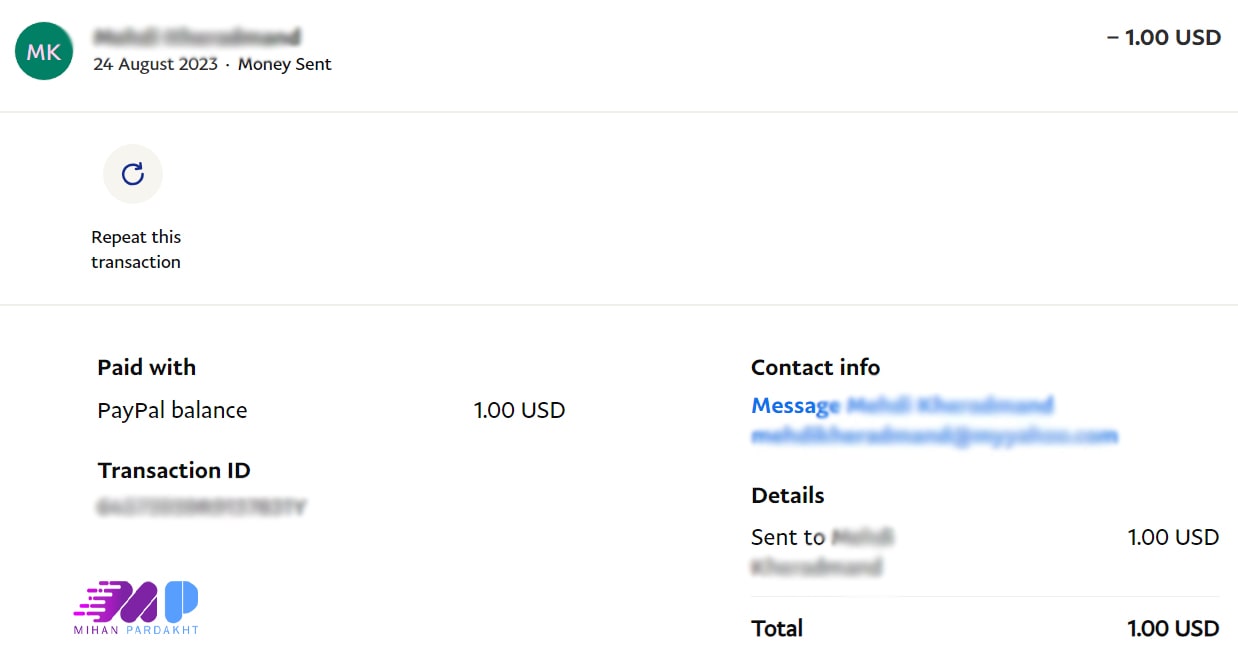Viewport: 1238px width, 655px height.
Task: Select the blurred transaction ID value
Action: [x=201, y=508]
